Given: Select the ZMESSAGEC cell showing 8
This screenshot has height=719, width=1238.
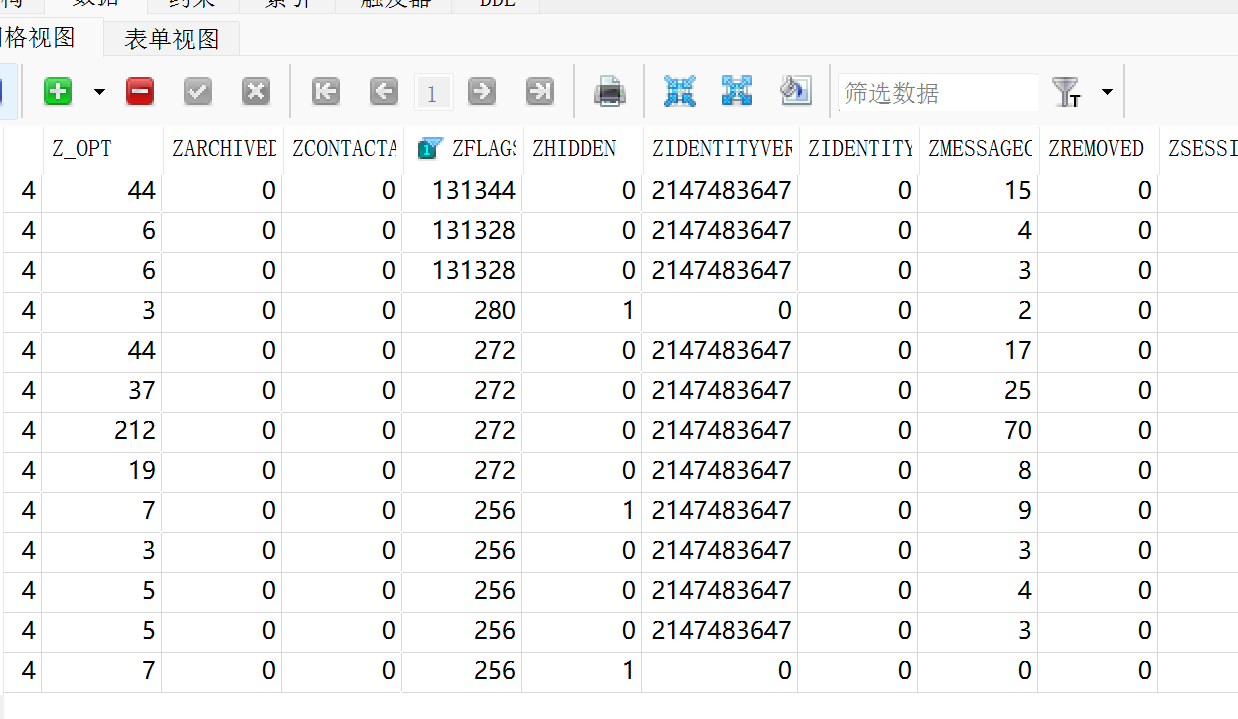Looking at the screenshot, I should click(978, 470).
